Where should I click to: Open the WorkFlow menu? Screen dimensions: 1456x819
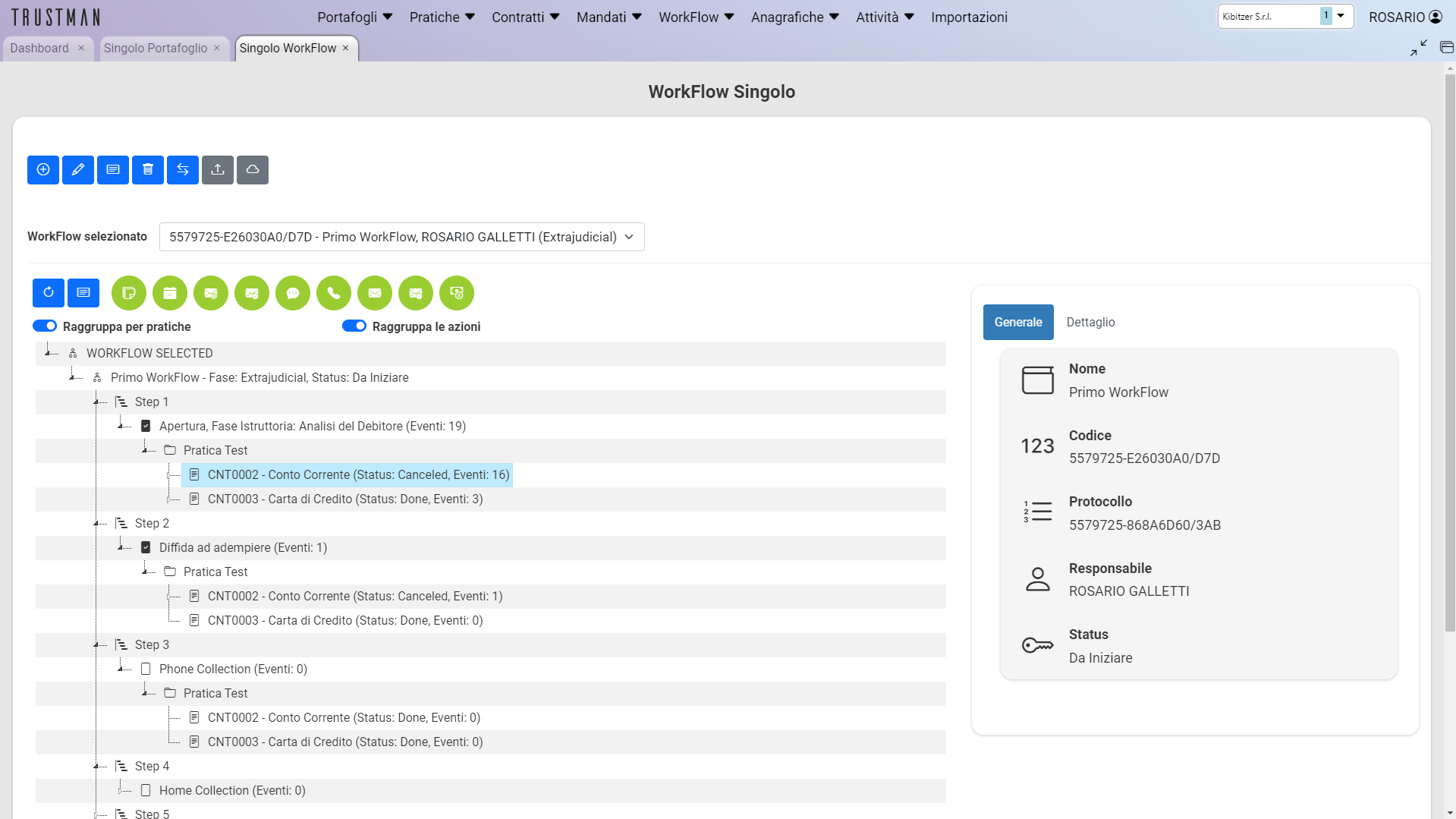[x=697, y=17]
